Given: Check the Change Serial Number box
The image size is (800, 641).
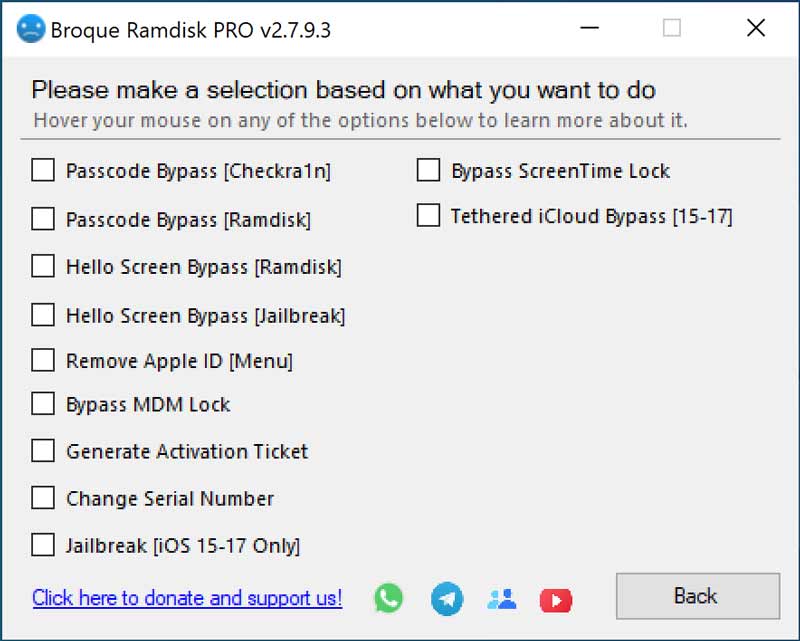Looking at the screenshot, I should 42,498.
